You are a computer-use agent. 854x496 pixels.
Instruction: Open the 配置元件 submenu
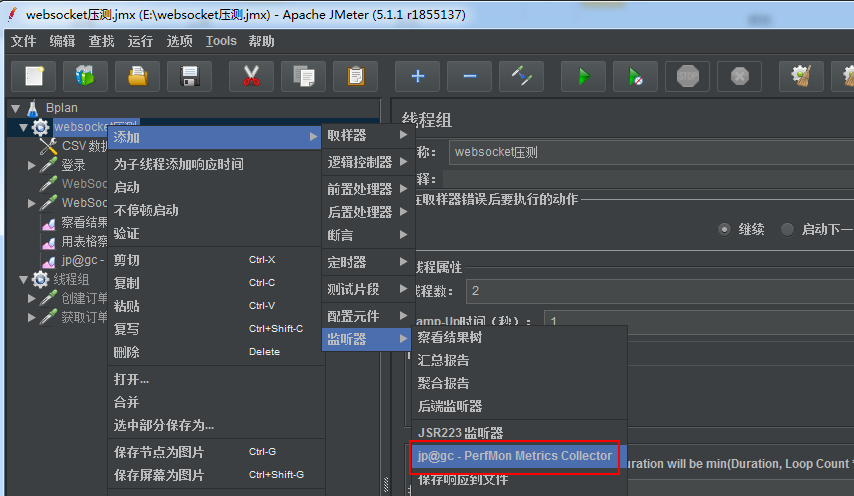(368, 316)
